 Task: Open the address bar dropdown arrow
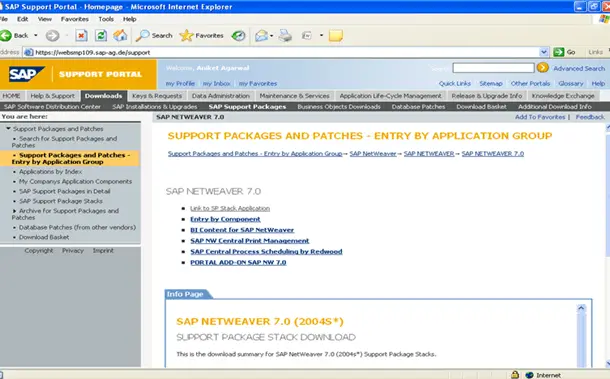click(x=544, y=52)
